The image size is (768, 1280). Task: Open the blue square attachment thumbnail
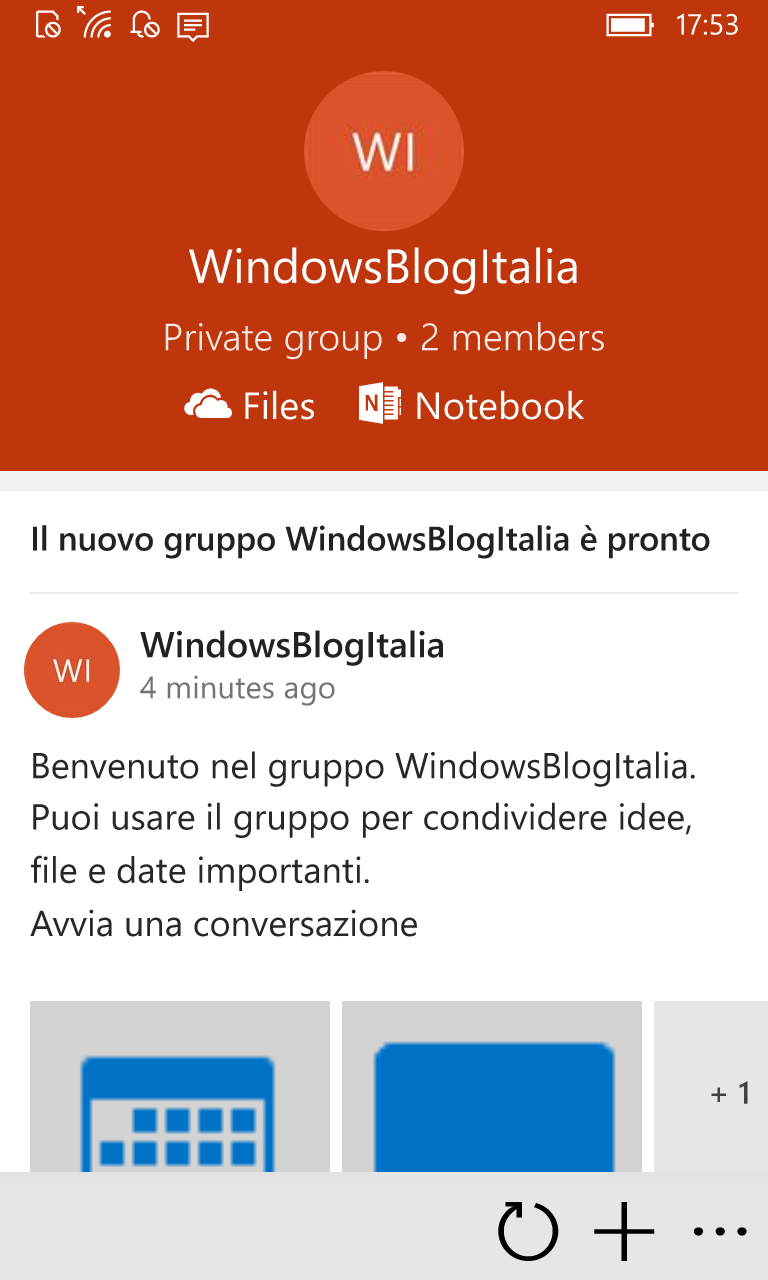point(492,1086)
